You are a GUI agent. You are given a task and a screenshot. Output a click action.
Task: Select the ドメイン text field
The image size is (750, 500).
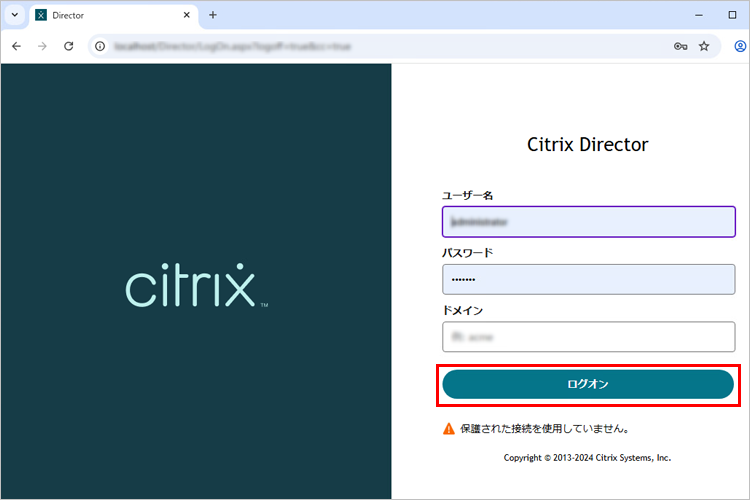pos(588,337)
